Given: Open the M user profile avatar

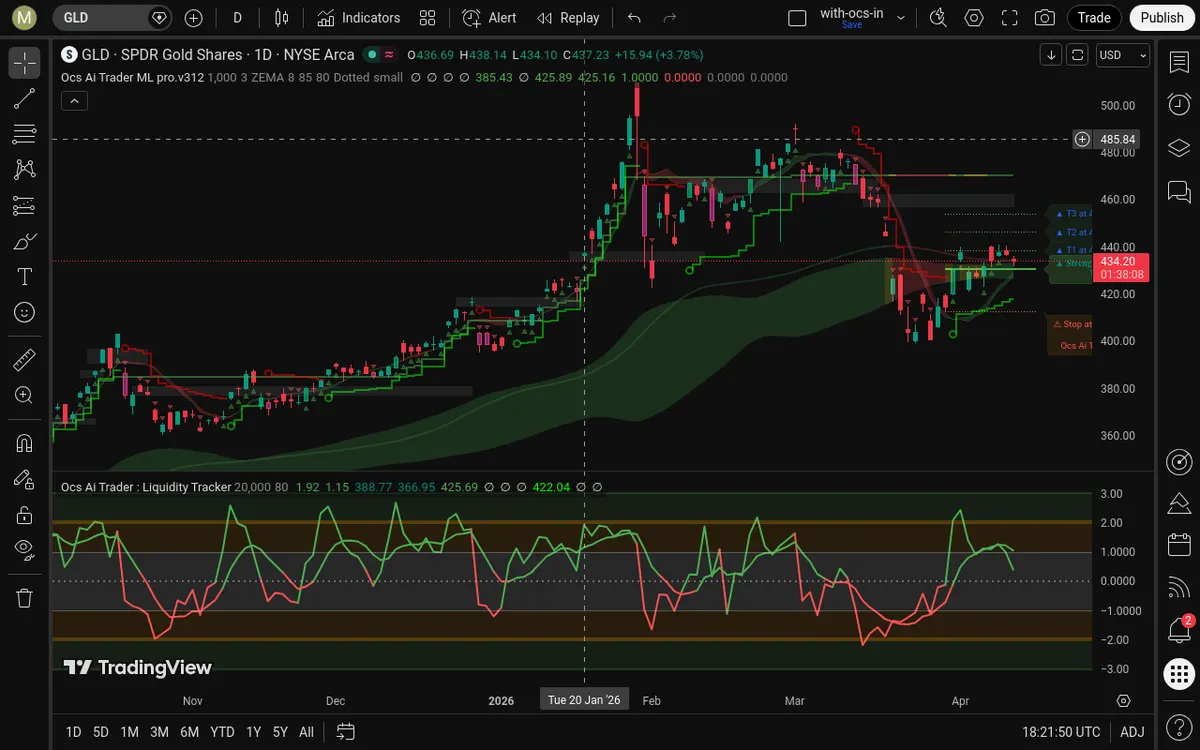Looking at the screenshot, I should pos(25,18).
